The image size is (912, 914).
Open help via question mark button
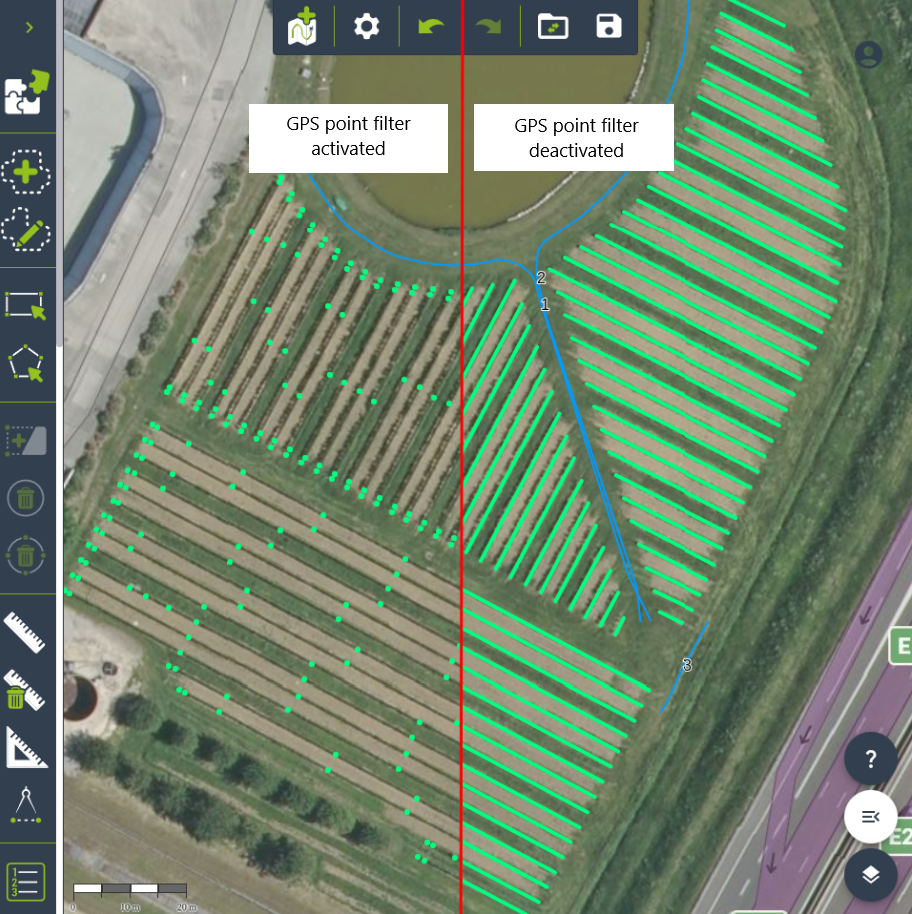[x=870, y=759]
